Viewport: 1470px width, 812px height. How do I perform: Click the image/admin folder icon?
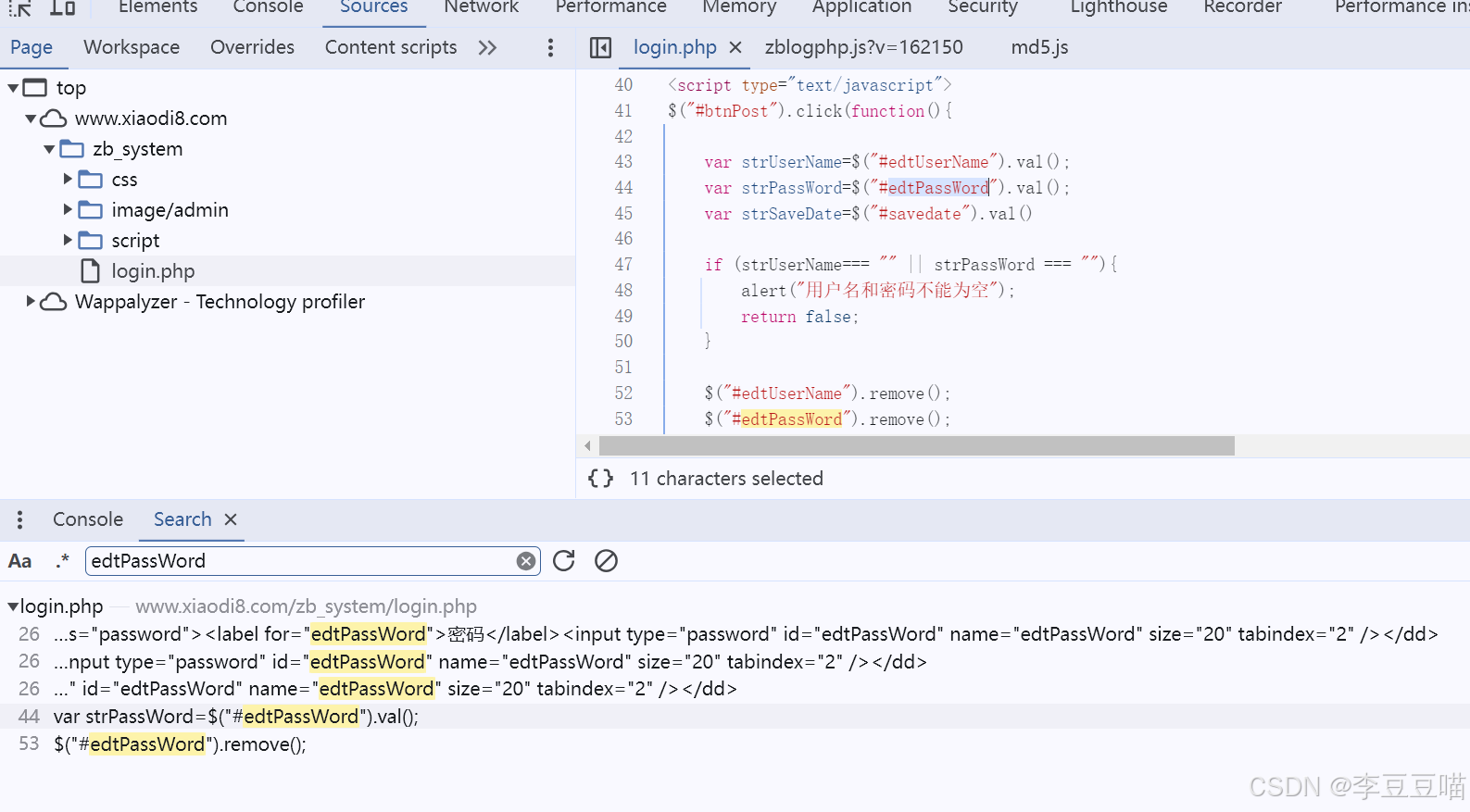pyautogui.click(x=91, y=210)
